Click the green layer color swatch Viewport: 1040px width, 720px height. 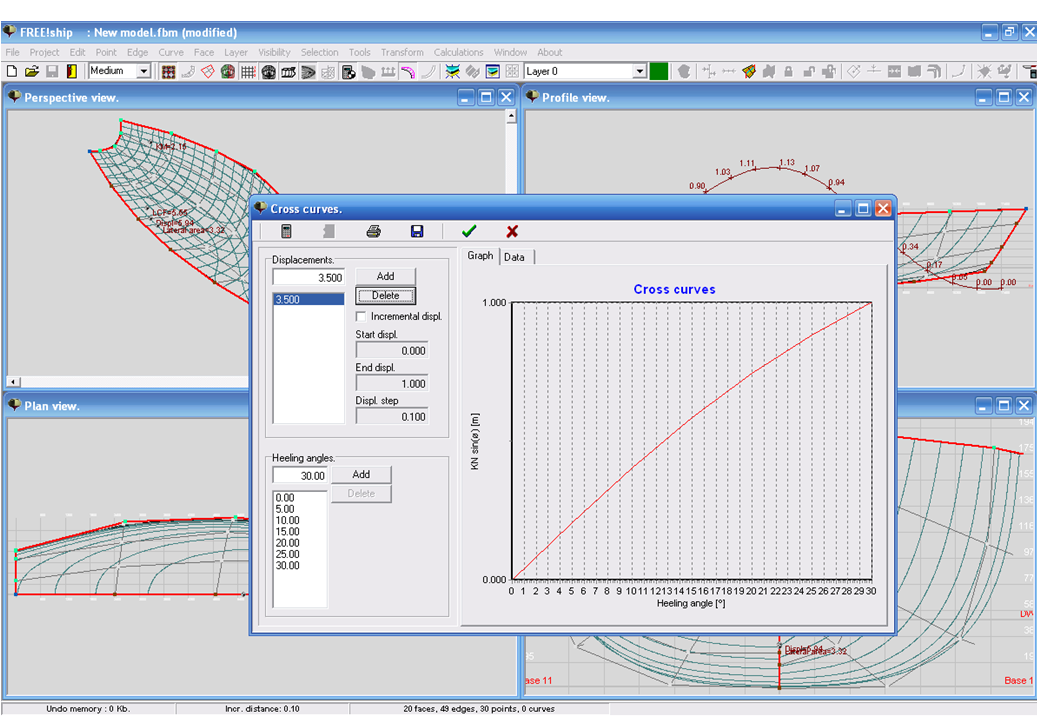[659, 72]
